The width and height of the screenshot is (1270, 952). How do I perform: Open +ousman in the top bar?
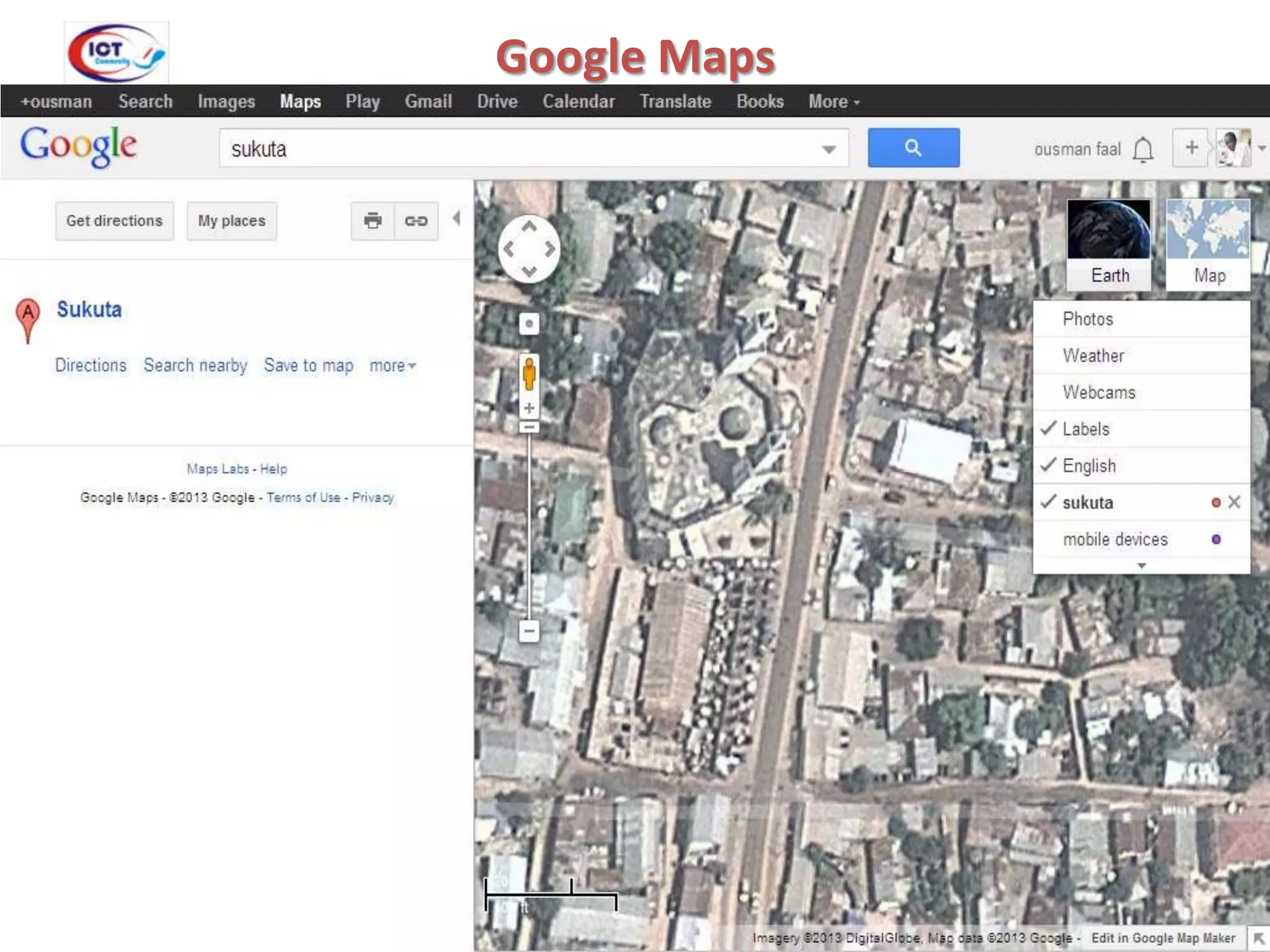coord(56,101)
